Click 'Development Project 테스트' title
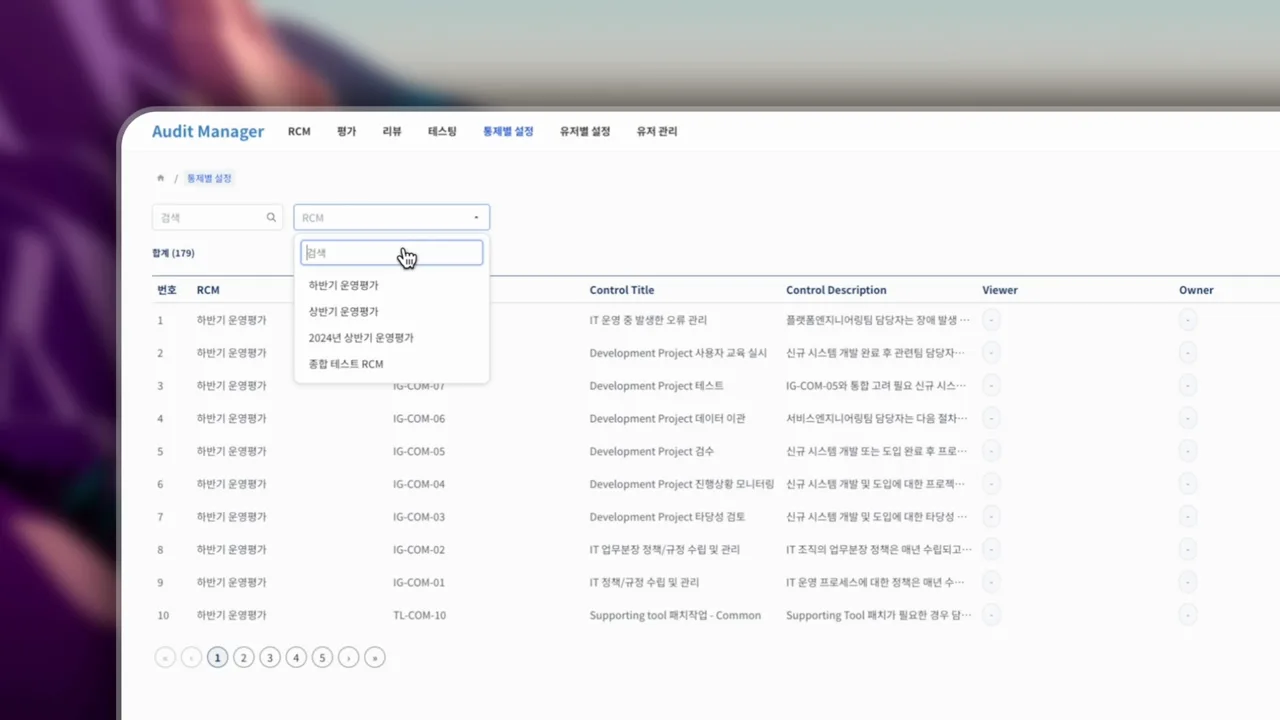Screen dimensions: 1280x720 [x=656, y=385]
